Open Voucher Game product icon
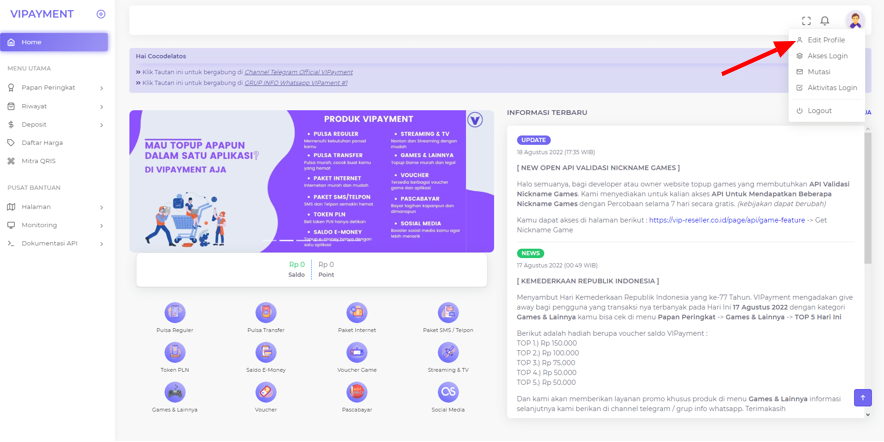The image size is (884, 442). (357, 352)
